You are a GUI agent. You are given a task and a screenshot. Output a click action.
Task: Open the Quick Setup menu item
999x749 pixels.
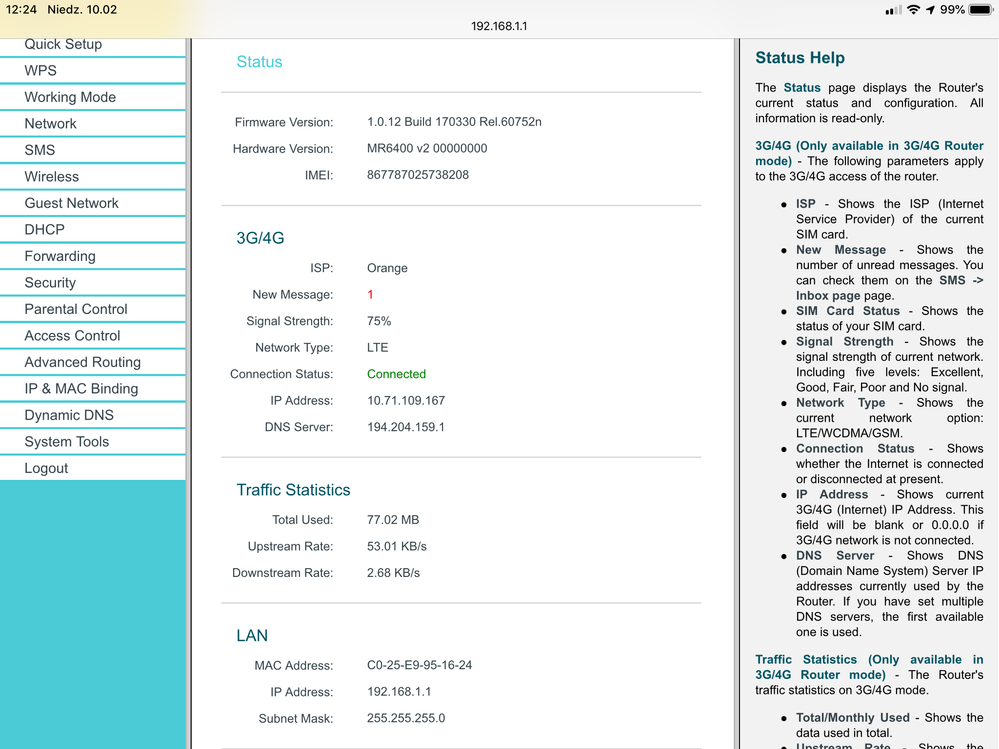(x=63, y=45)
